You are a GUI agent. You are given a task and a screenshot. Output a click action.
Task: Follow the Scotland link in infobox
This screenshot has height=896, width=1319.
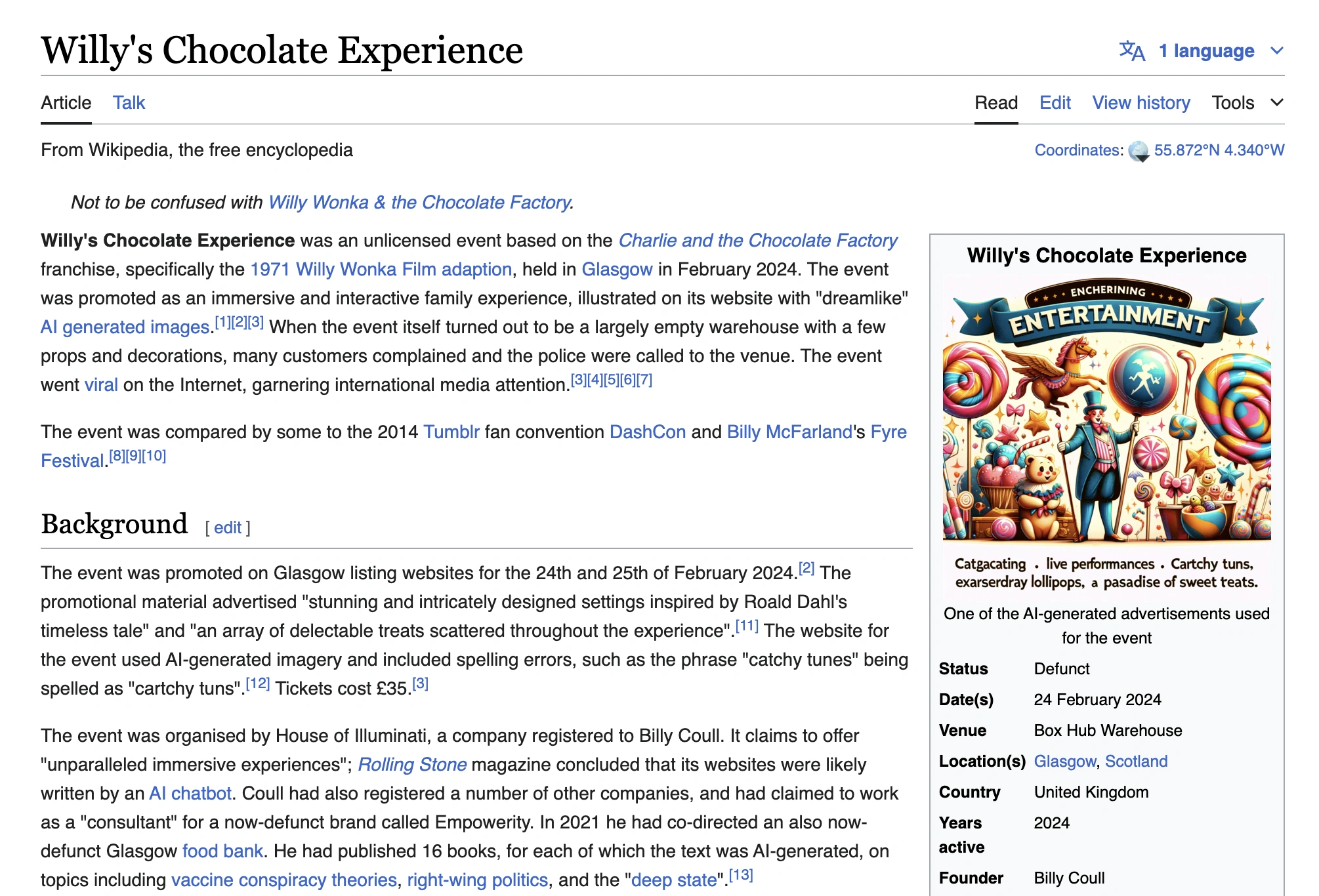coord(1136,761)
